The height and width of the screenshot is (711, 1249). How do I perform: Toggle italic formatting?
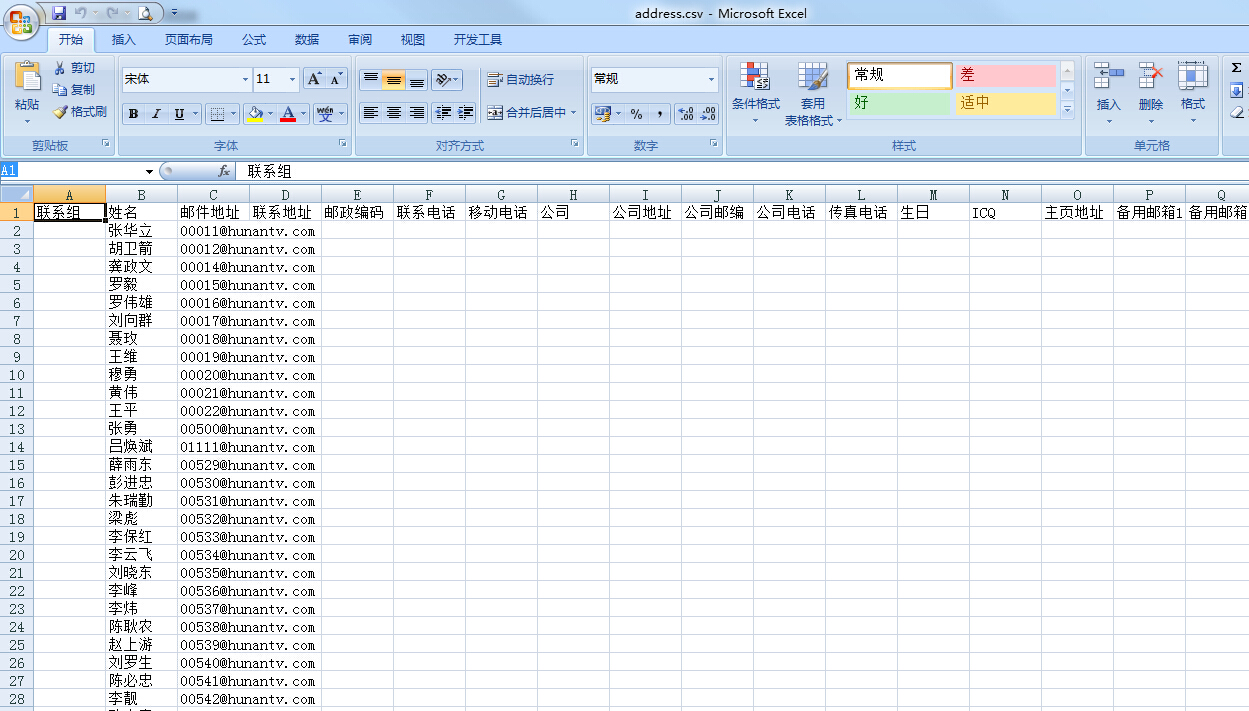156,114
